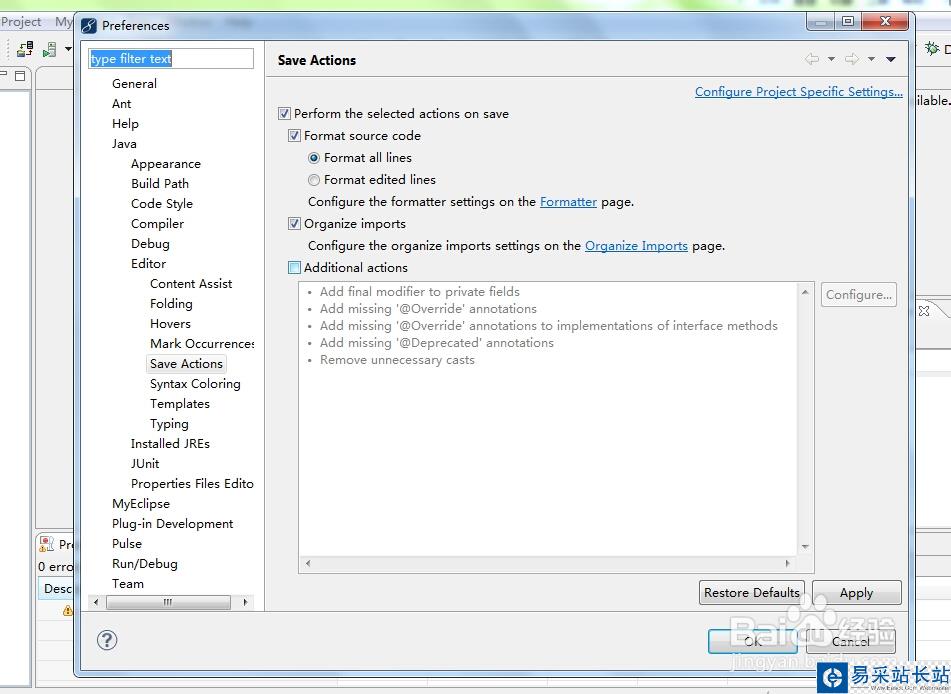This screenshot has height=694, width=951.
Task: Select Editor under Java
Action: 148,264
